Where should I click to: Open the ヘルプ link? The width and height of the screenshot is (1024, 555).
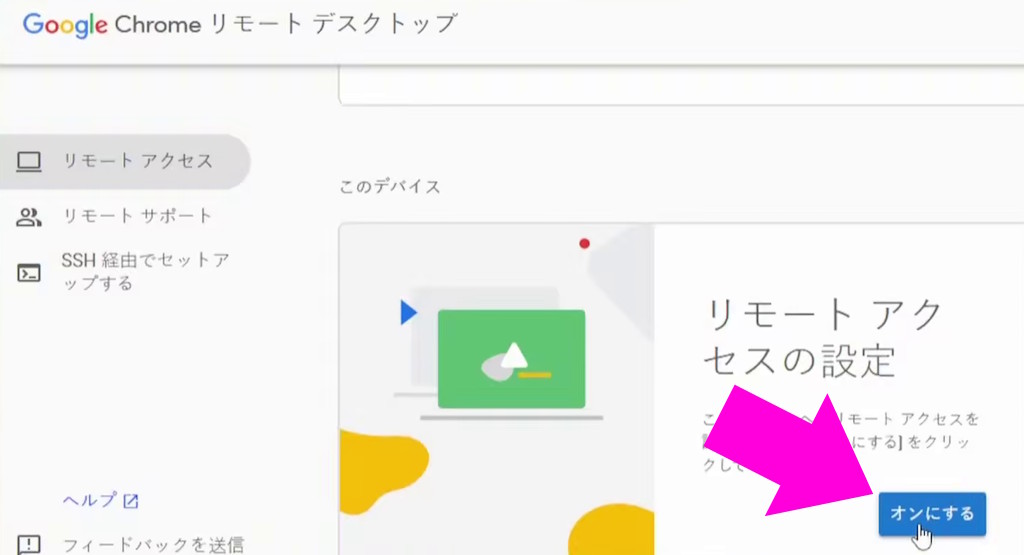coord(89,500)
